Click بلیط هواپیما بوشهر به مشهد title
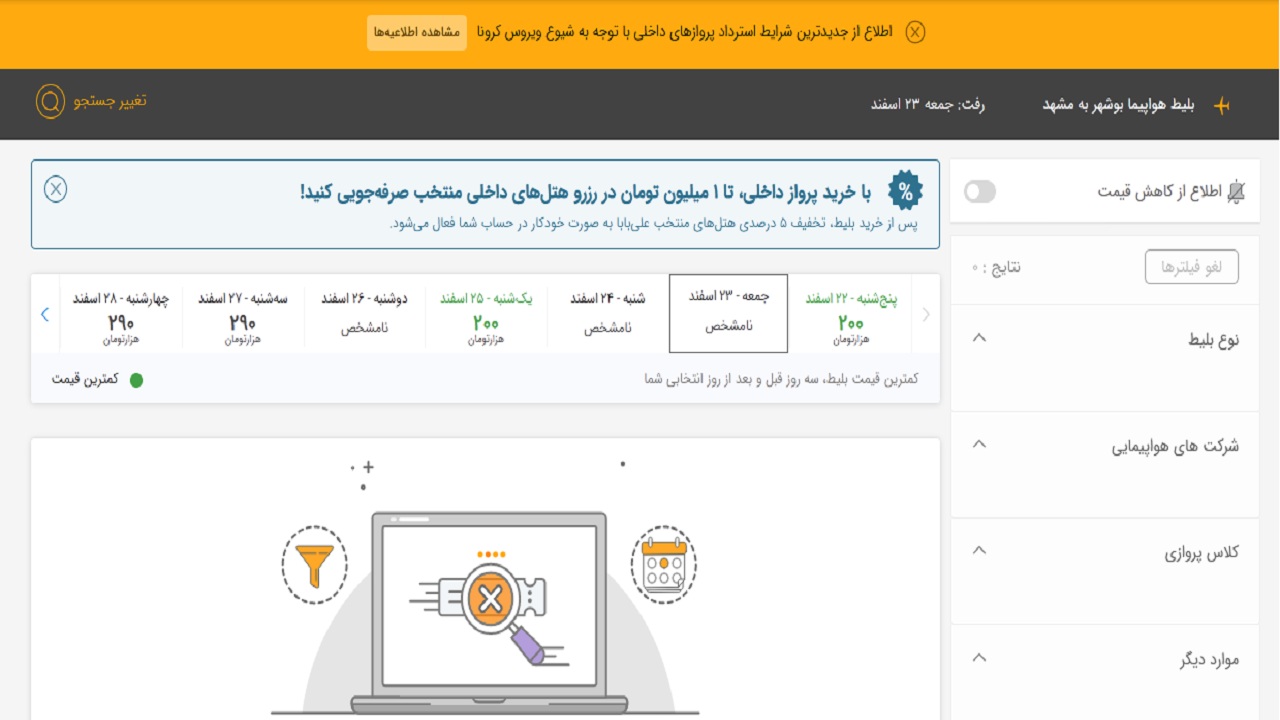Viewport: 1280px width, 720px height. pos(1119,104)
